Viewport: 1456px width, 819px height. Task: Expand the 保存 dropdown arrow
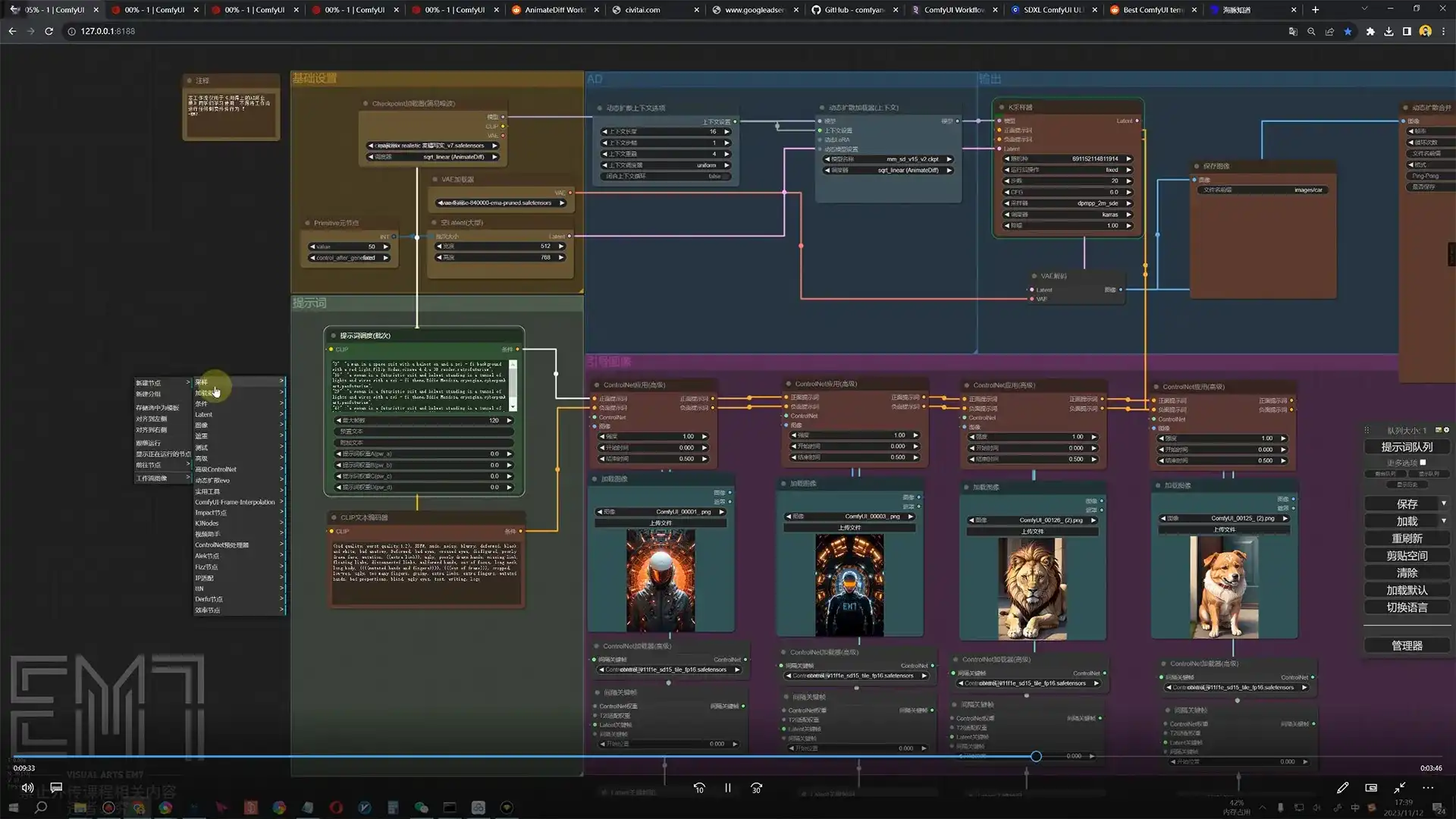1443,504
